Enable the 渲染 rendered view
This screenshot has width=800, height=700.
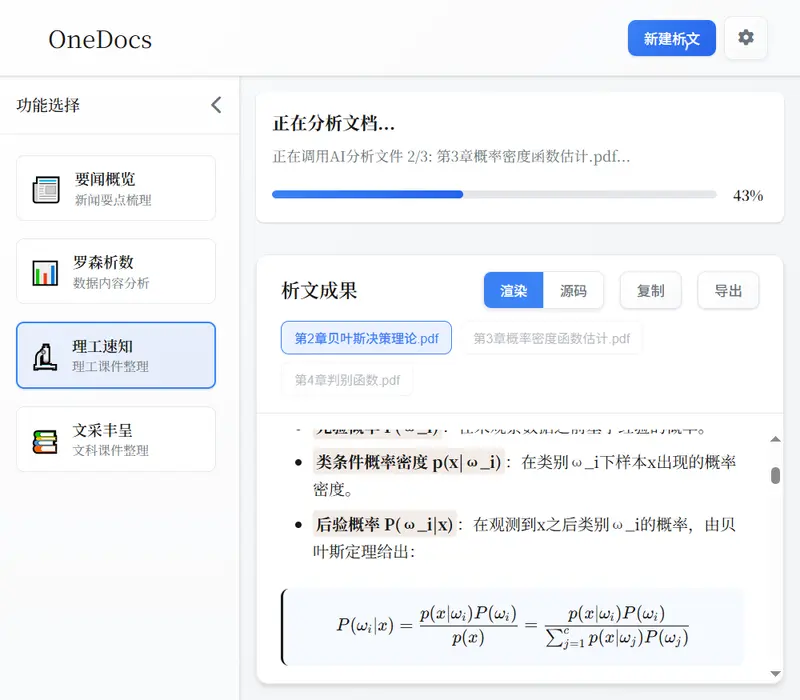tap(513, 290)
